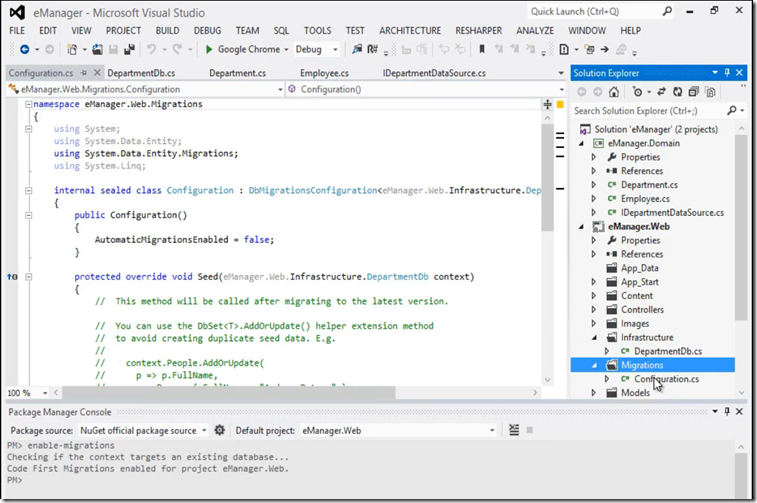Open the BUILD menu

pos(167,30)
